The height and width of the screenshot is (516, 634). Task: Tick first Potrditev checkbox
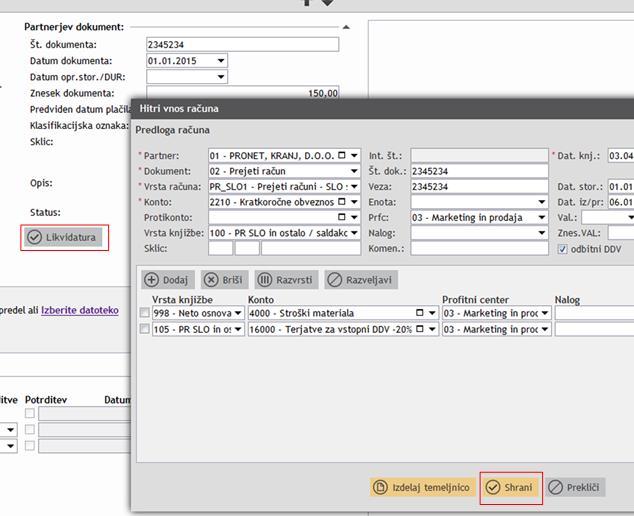pos(30,413)
